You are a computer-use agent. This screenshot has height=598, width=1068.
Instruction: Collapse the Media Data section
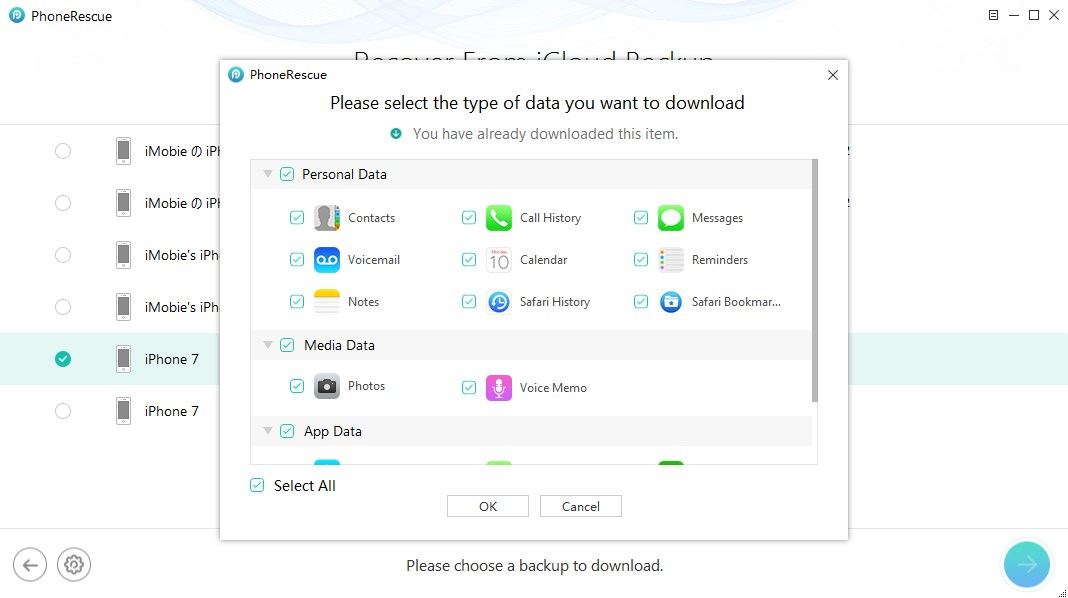tap(268, 345)
